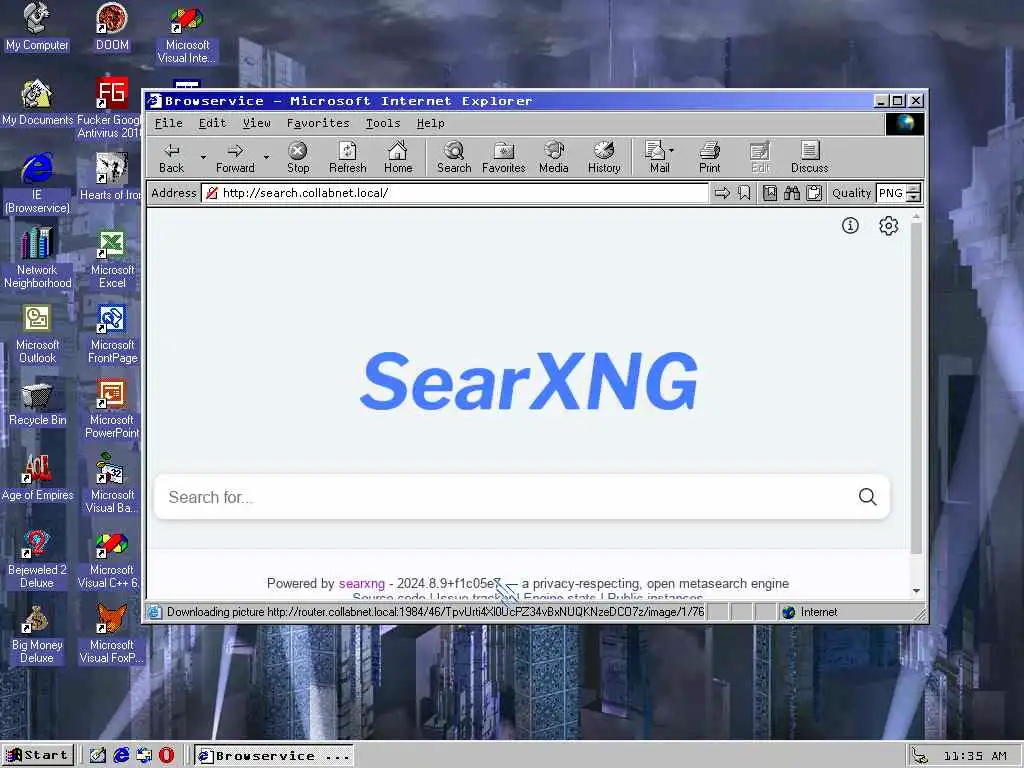Image resolution: width=1024 pixels, height=768 pixels.
Task: Click the Internet zone status bar entry
Action: [x=810, y=612]
